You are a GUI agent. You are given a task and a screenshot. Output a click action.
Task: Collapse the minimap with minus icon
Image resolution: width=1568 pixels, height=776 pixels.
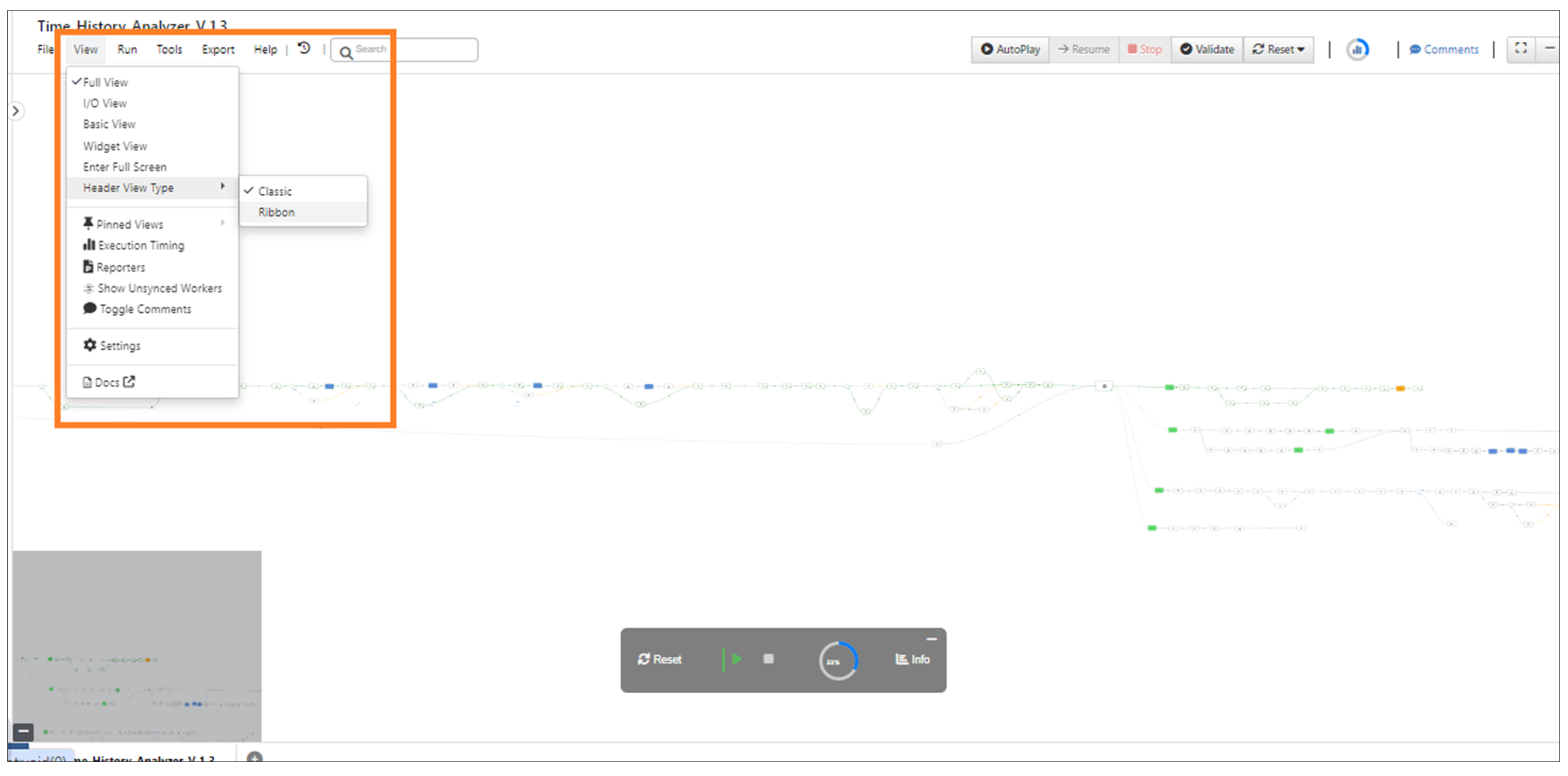(x=23, y=732)
